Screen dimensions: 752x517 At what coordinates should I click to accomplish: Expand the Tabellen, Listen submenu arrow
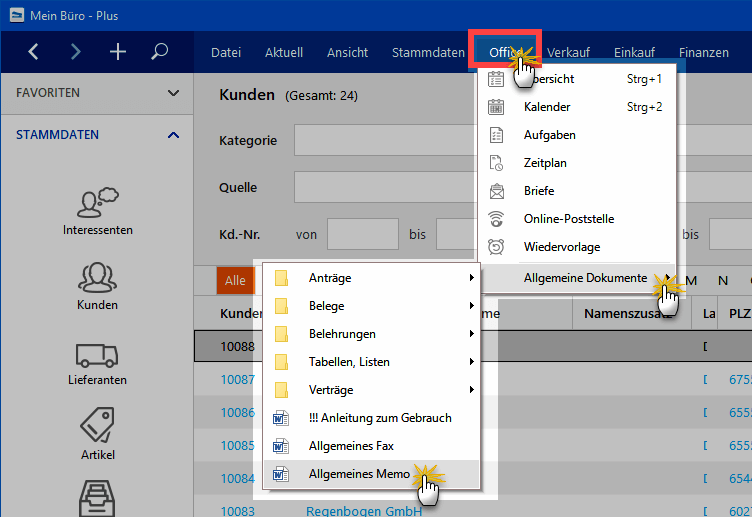472,362
